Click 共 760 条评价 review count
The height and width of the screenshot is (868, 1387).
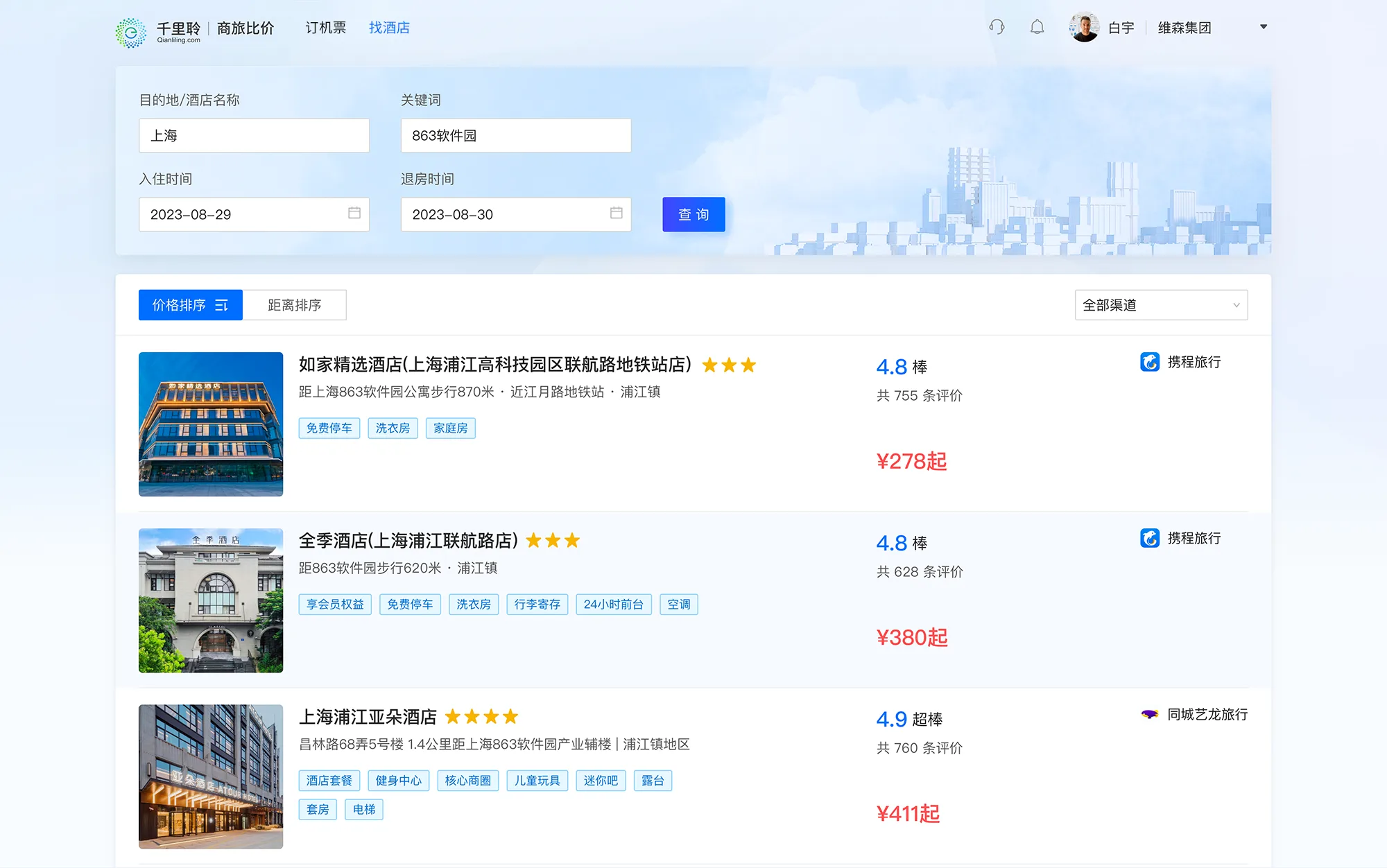pyautogui.click(x=920, y=748)
